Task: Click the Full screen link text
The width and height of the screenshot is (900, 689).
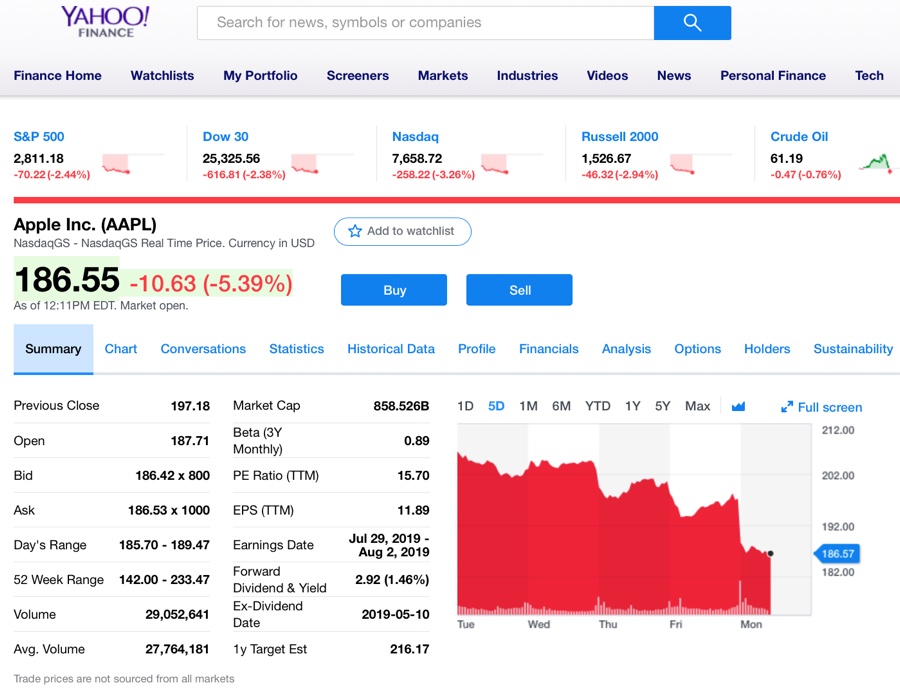Action: click(x=830, y=408)
